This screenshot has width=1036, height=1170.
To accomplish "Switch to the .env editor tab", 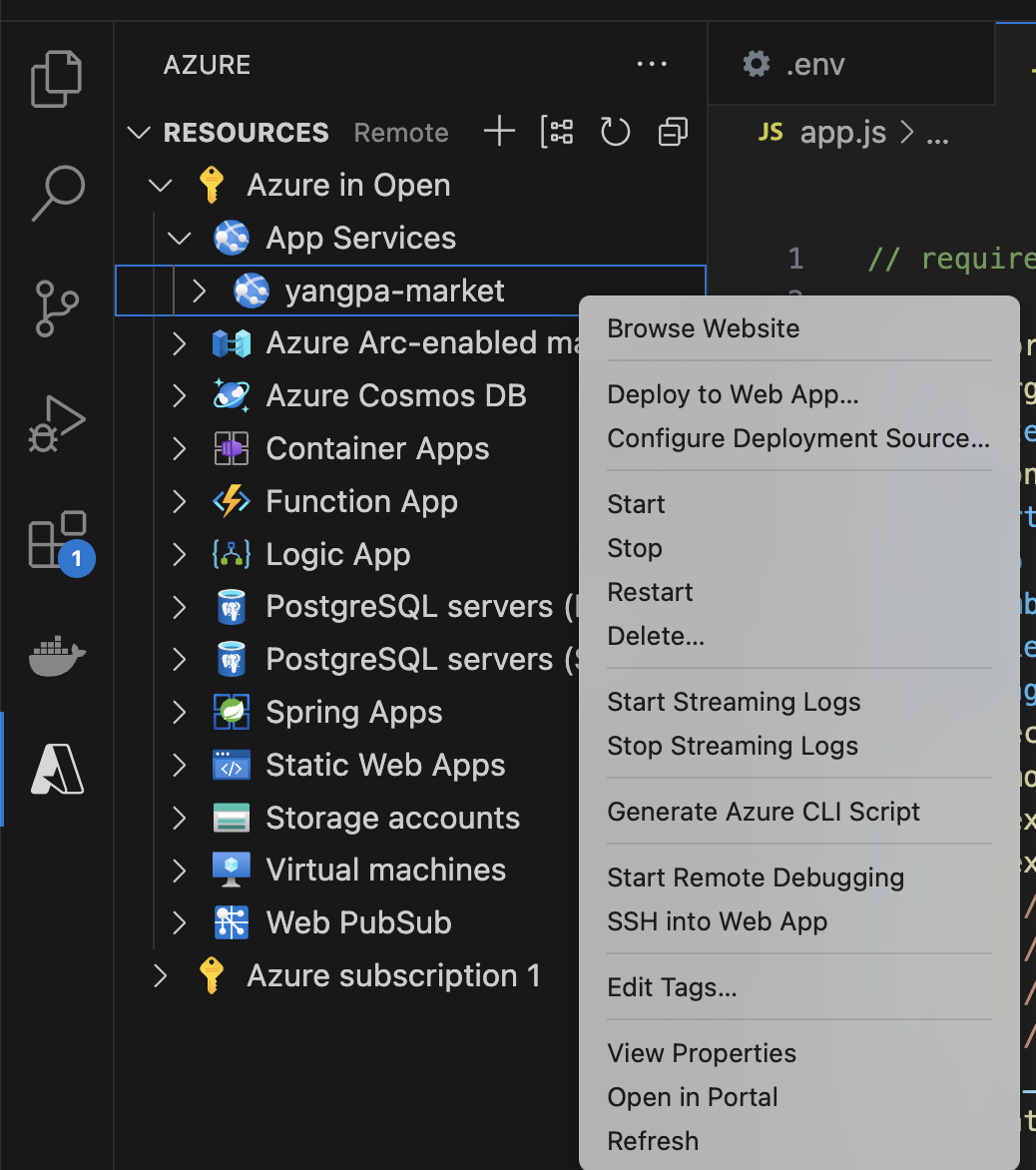I will click(851, 64).
